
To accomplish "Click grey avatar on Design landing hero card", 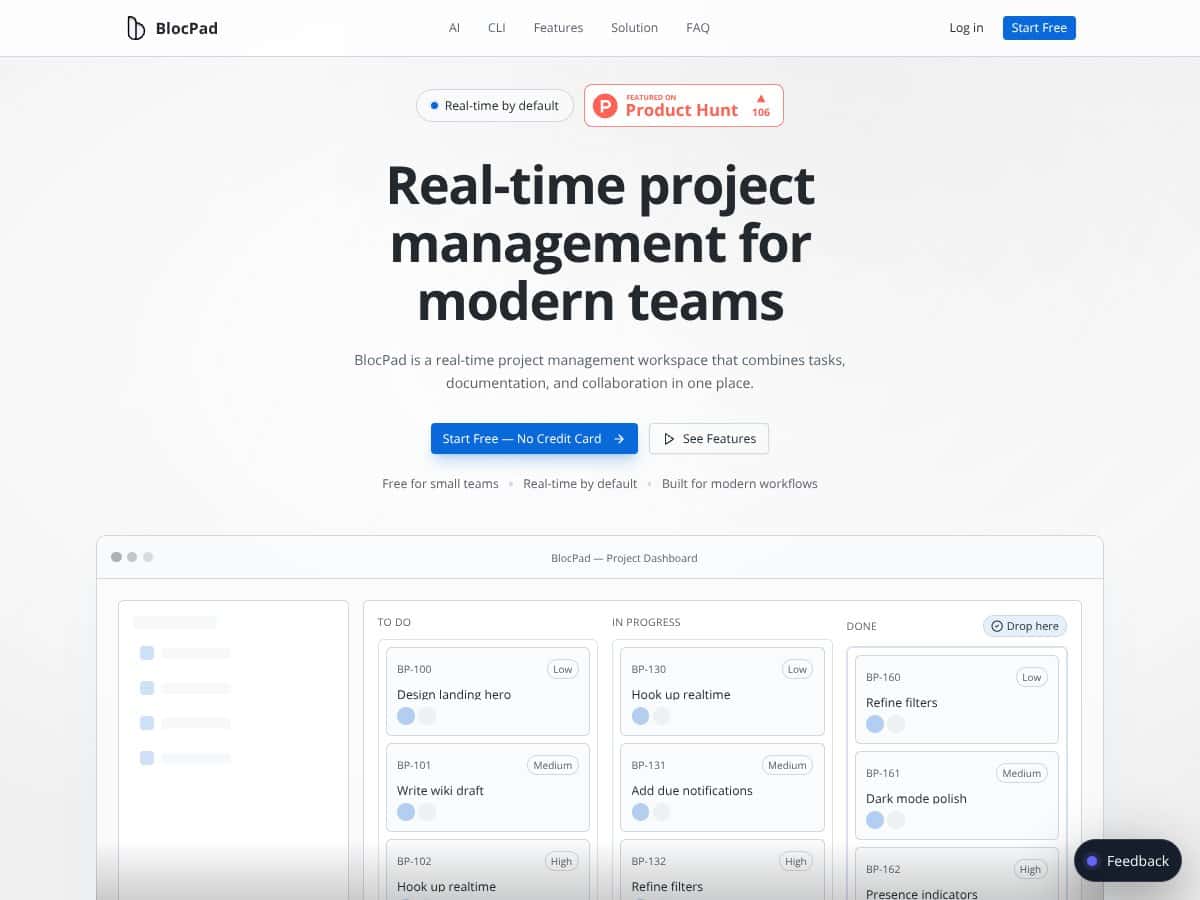I will tap(427, 716).
